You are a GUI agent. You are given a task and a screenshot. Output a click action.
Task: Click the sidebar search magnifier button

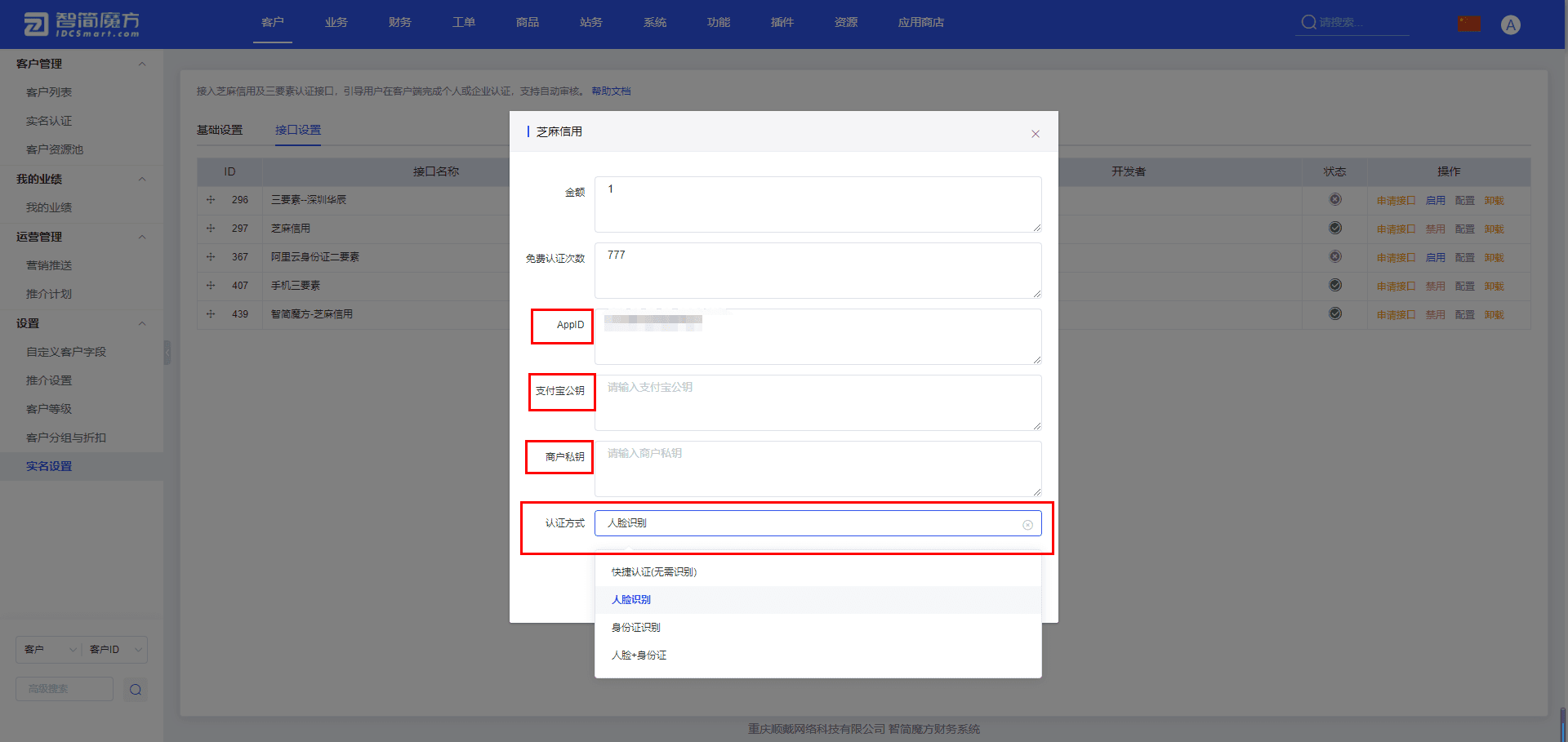136,690
